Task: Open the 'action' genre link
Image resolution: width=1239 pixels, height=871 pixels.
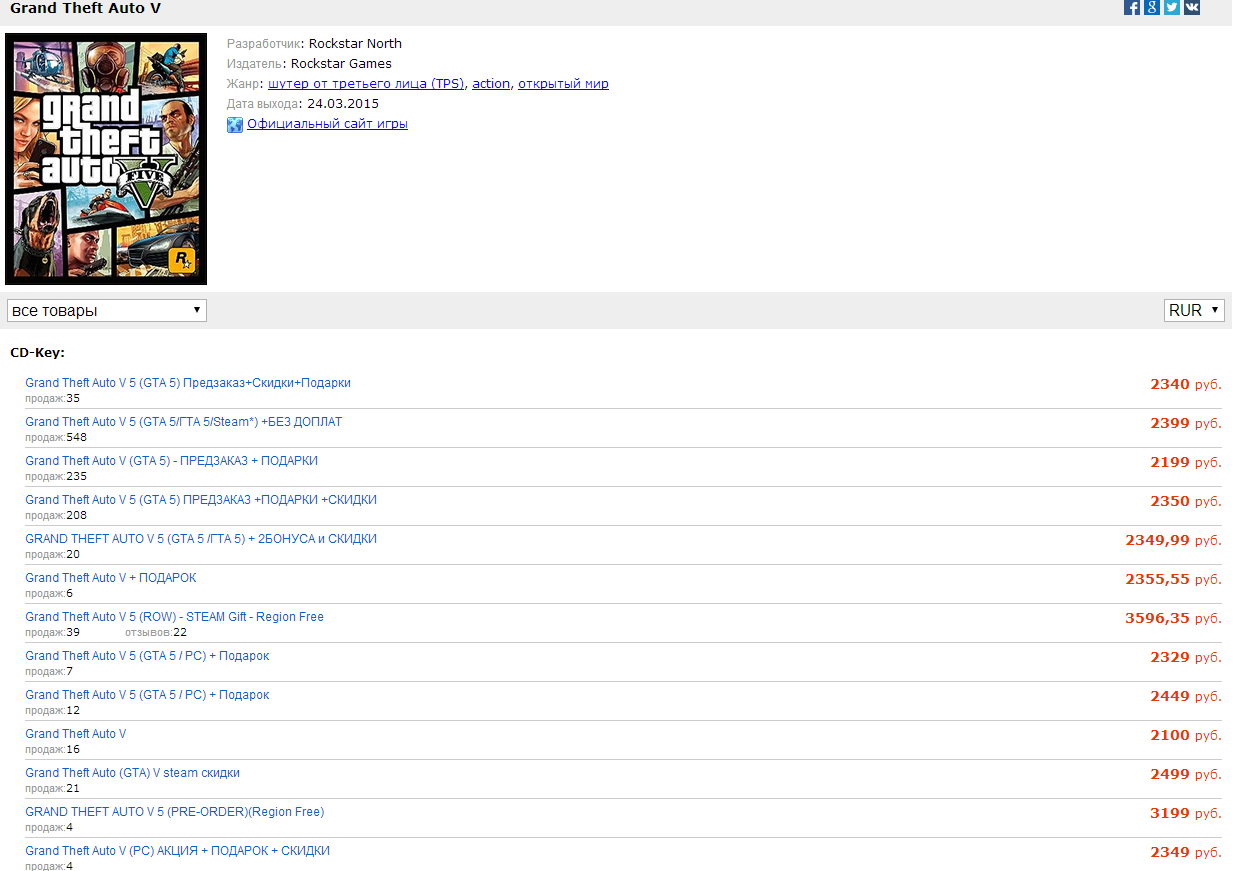Action: (491, 84)
